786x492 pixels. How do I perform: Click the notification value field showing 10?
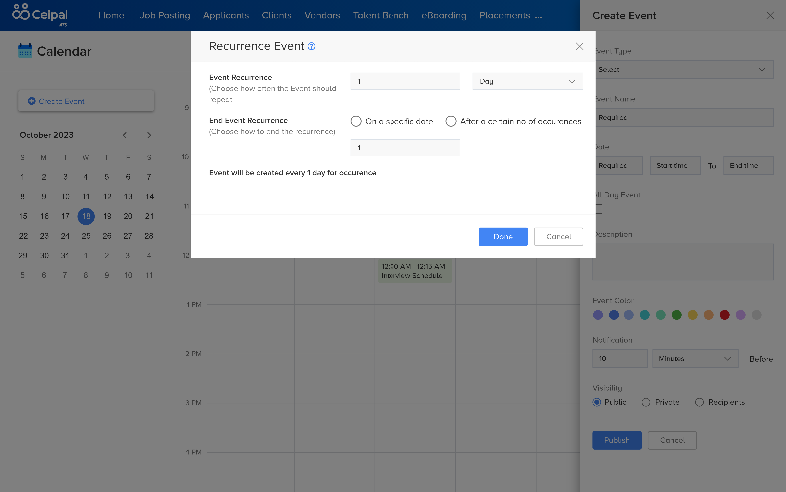(620, 359)
